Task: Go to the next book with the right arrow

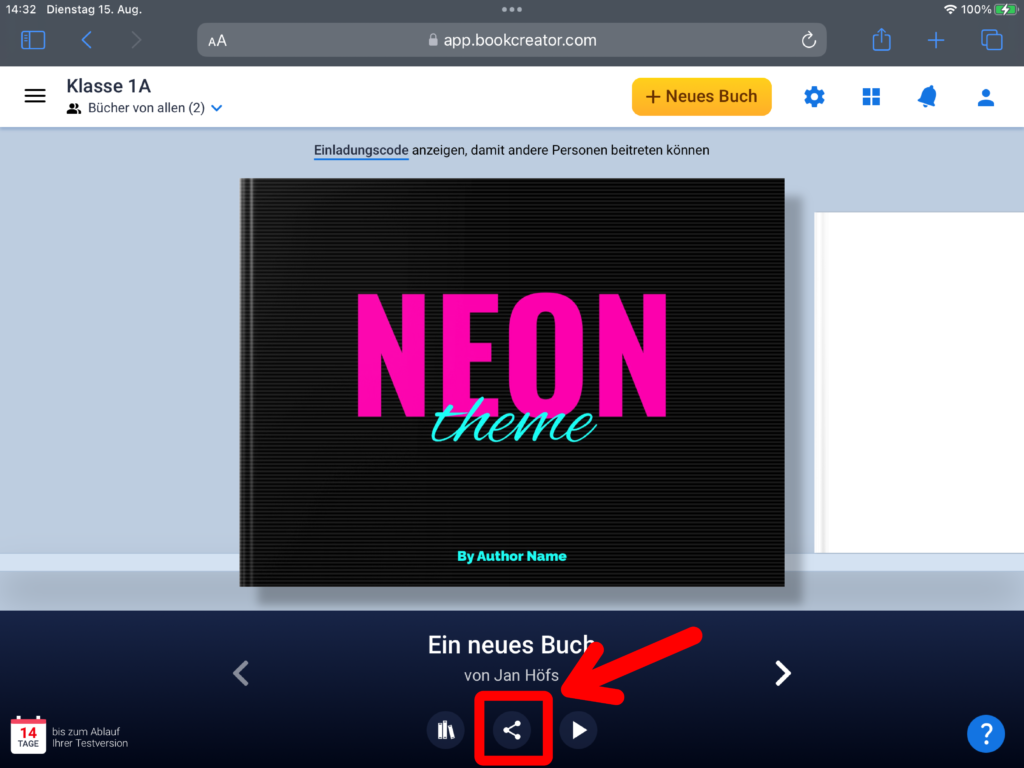Action: click(x=783, y=674)
